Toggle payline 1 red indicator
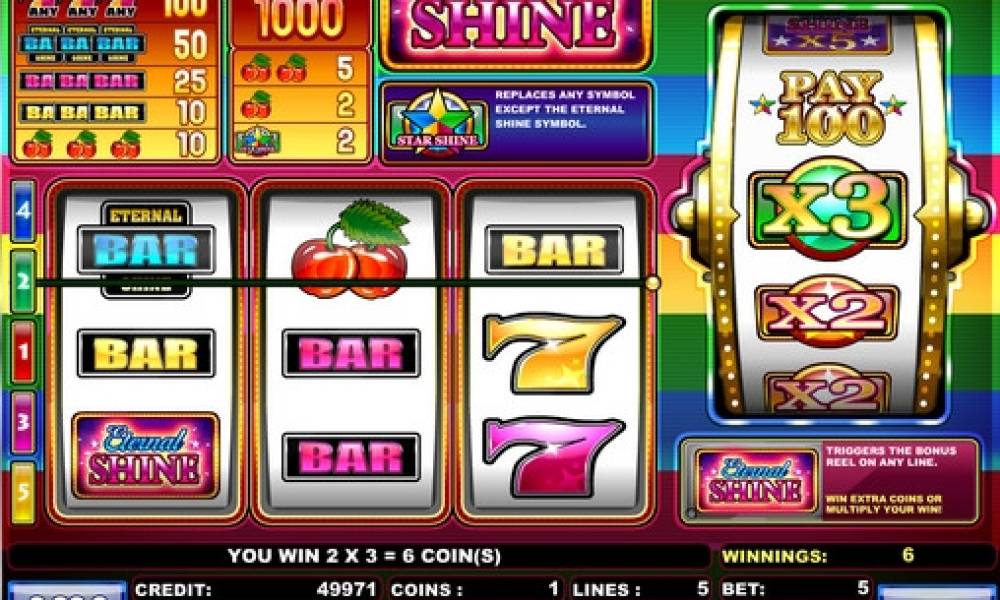The height and width of the screenshot is (600, 1000). click(24, 351)
